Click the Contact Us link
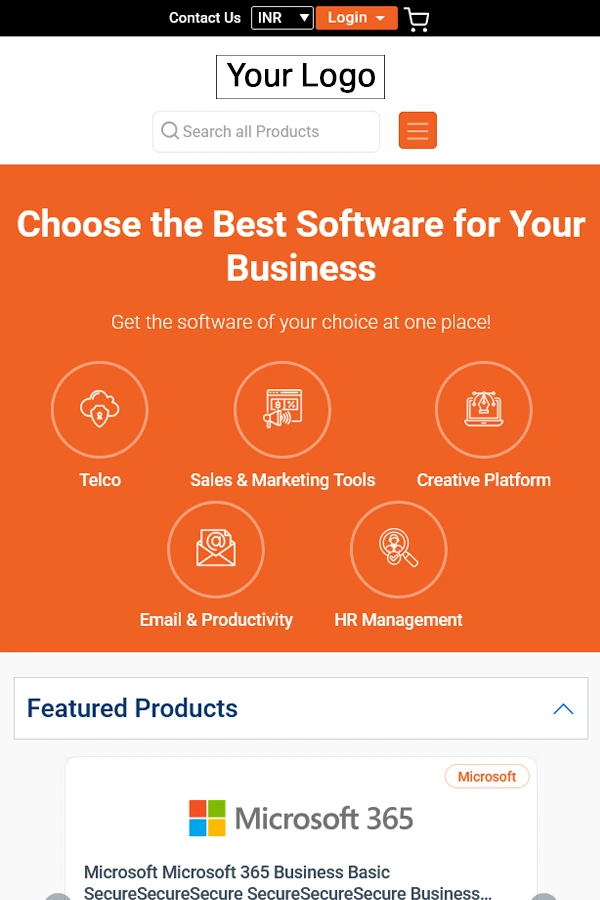Viewport: 600px width, 900px height. click(204, 18)
